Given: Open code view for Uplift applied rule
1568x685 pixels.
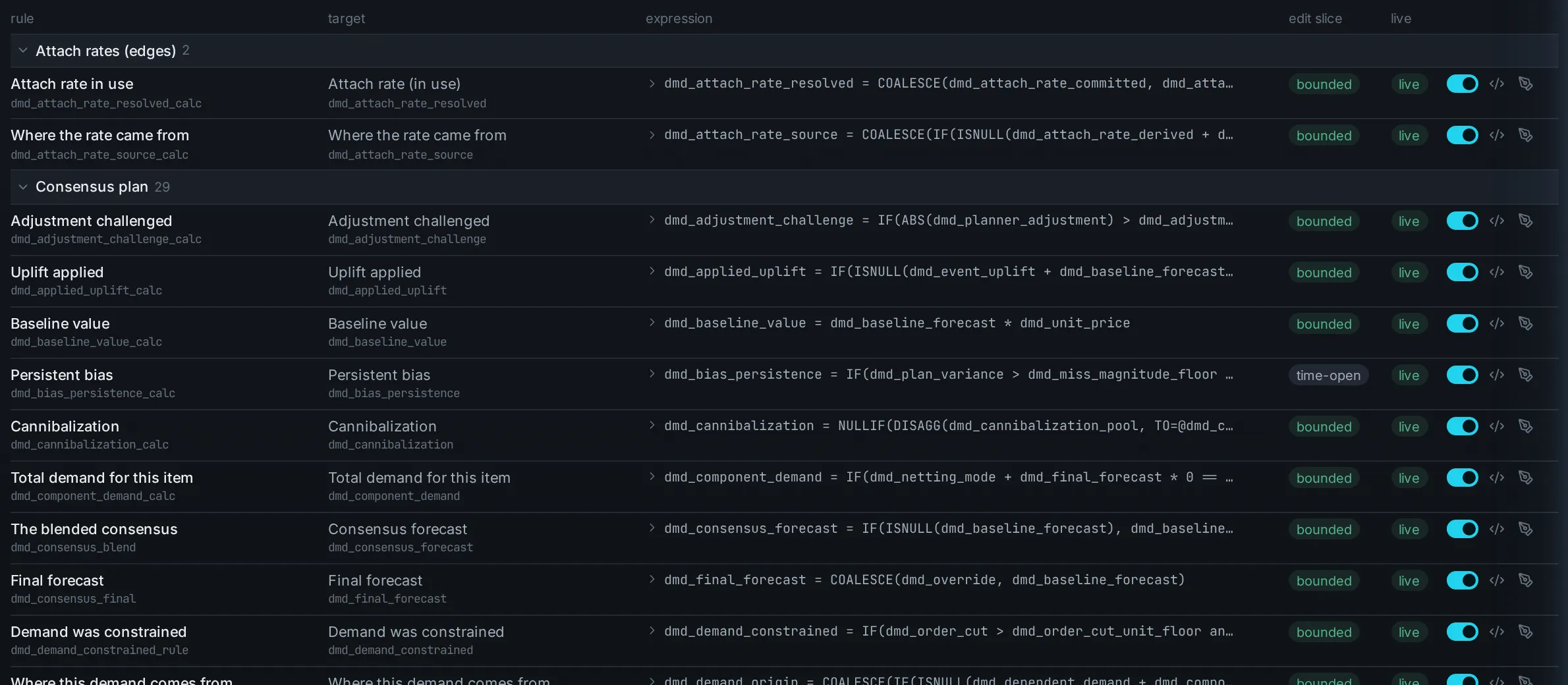Looking at the screenshot, I should [x=1497, y=272].
